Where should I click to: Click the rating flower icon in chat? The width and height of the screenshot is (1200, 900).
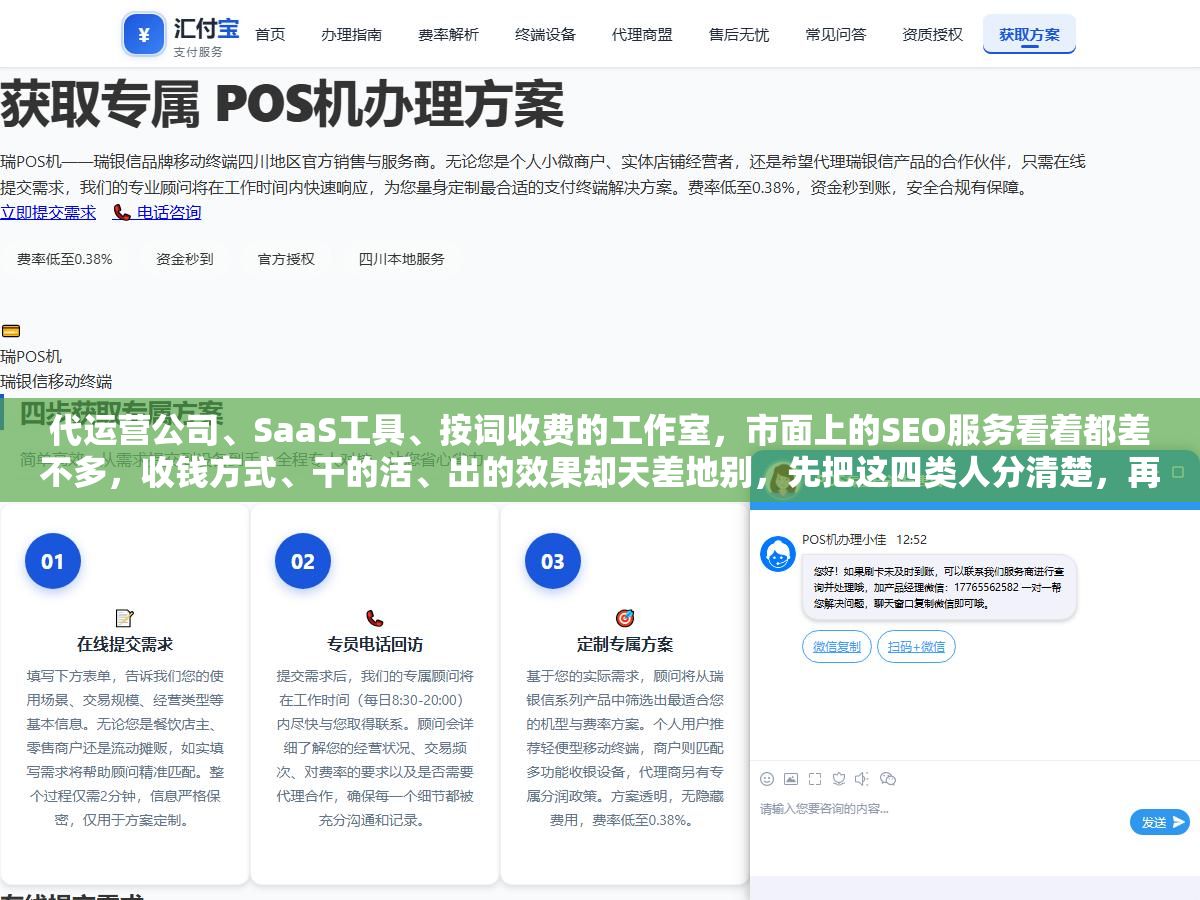tap(839, 778)
